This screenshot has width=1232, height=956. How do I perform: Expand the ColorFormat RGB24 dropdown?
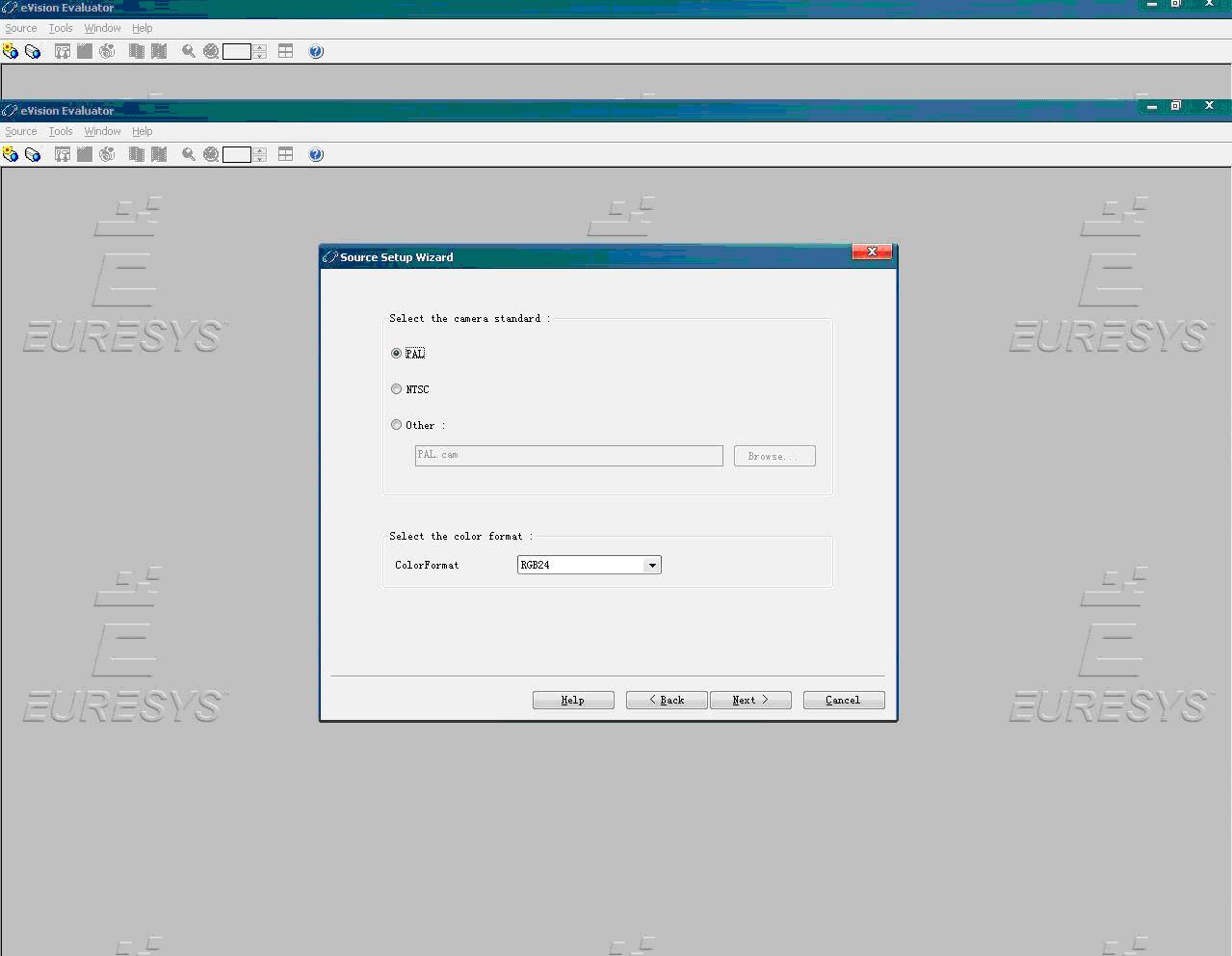[652, 566]
